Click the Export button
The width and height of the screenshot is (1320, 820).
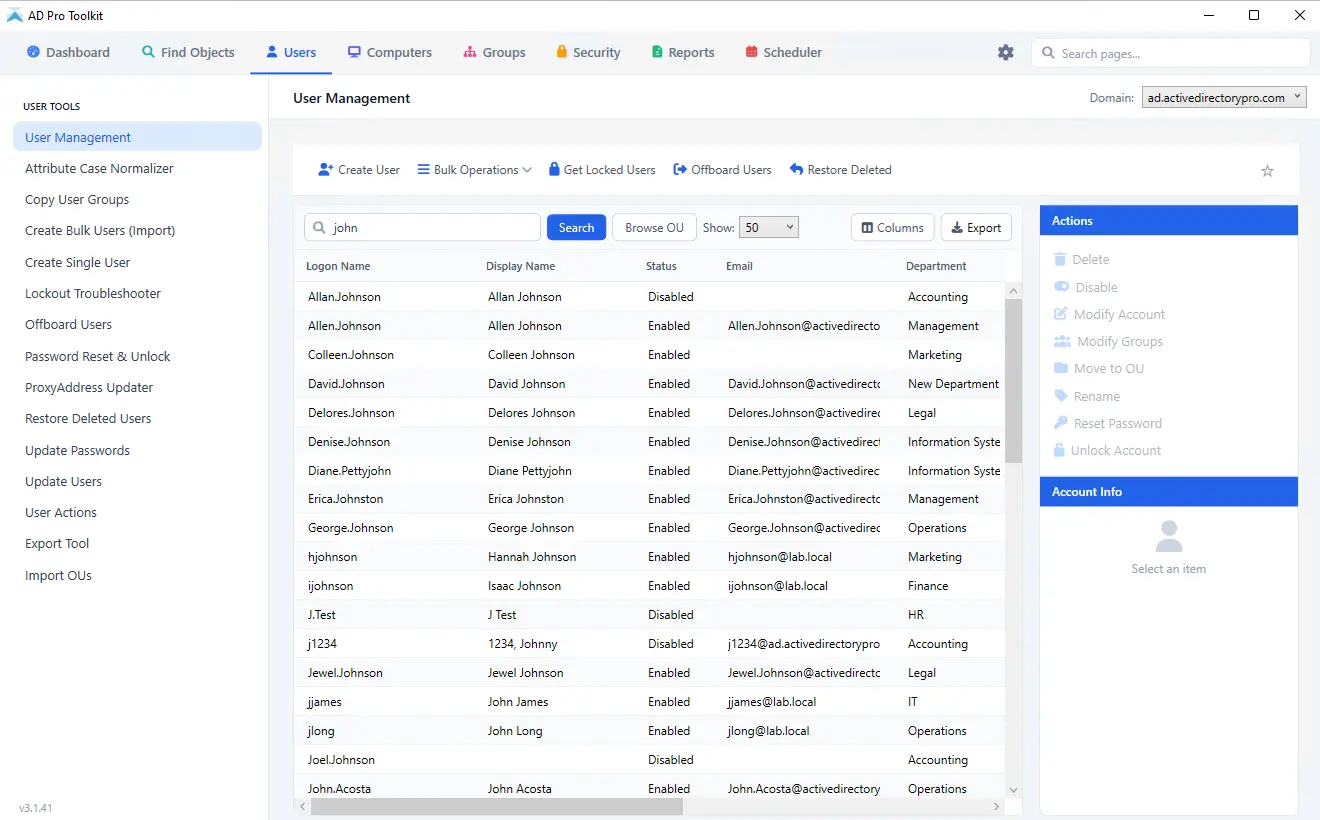tap(976, 227)
